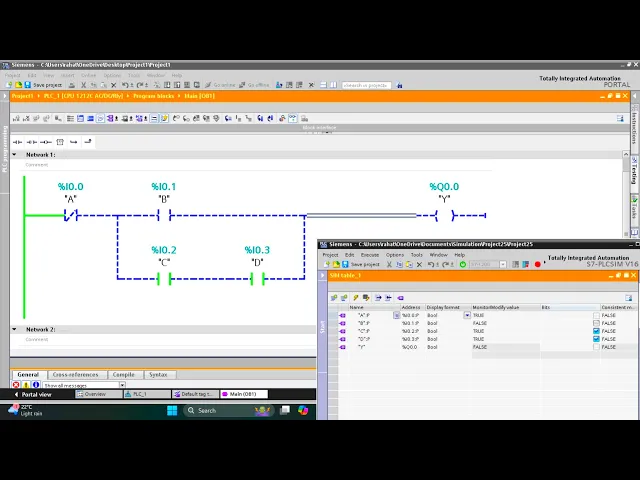Uncheck the Bits checkbox for row D
This screenshot has width=640, height=480.
pos(596,339)
